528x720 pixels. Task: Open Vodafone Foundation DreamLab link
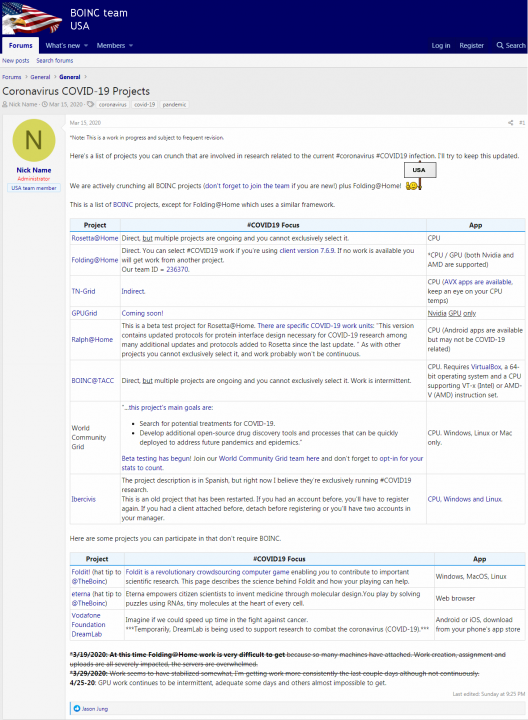[88, 624]
